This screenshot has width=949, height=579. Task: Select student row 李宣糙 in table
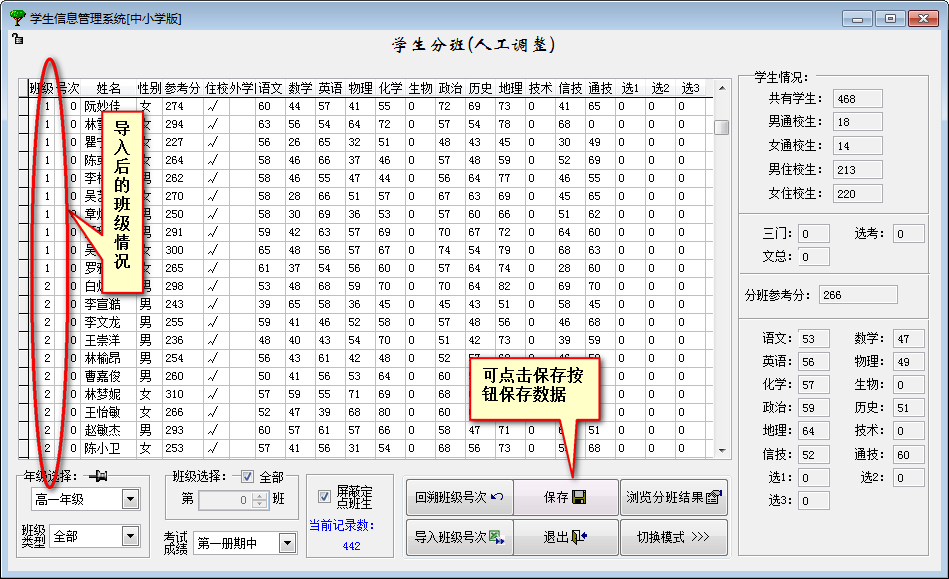pyautogui.click(x=102, y=304)
